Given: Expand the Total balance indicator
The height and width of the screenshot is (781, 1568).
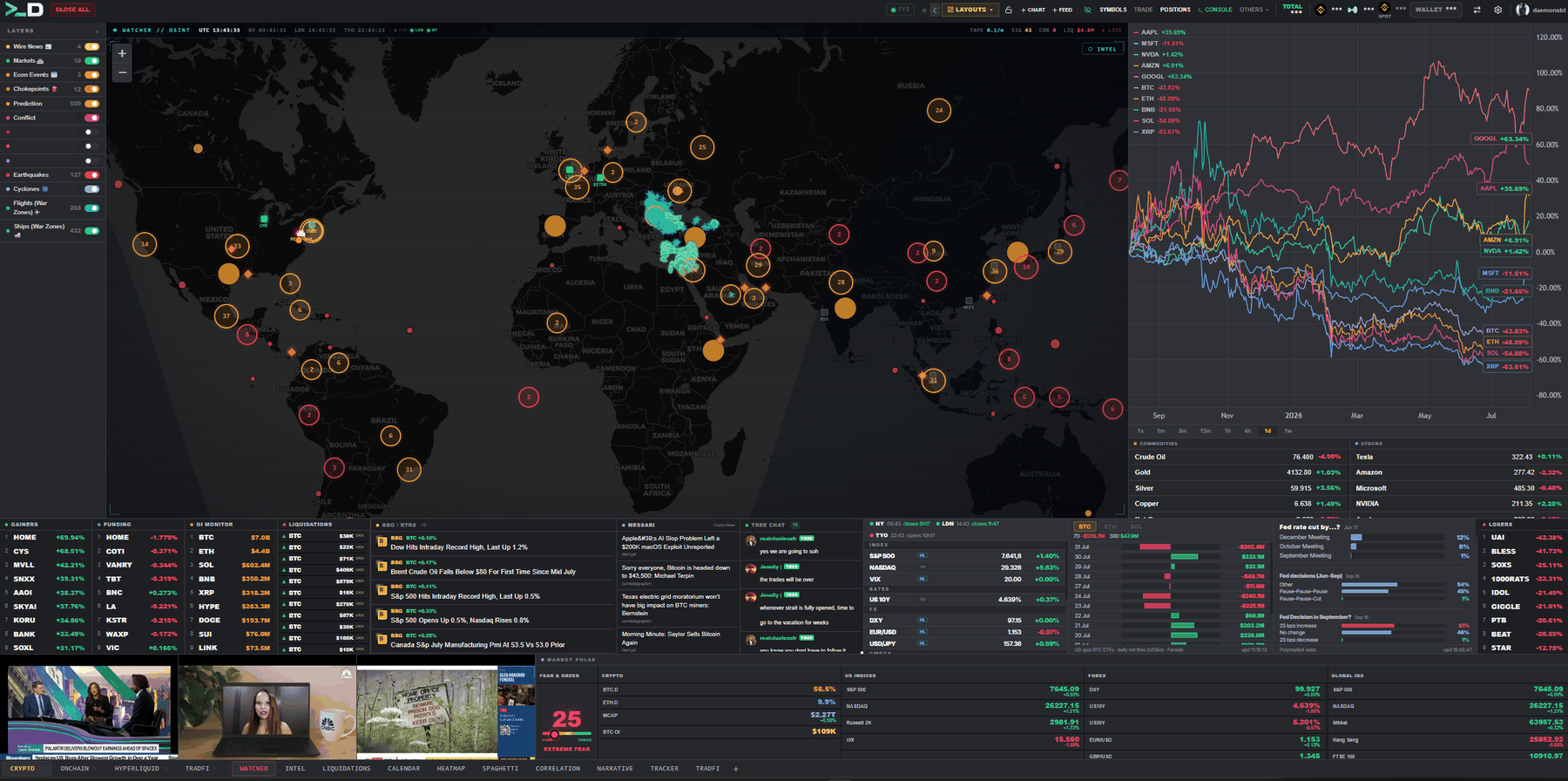Looking at the screenshot, I should pyautogui.click(x=1293, y=9).
